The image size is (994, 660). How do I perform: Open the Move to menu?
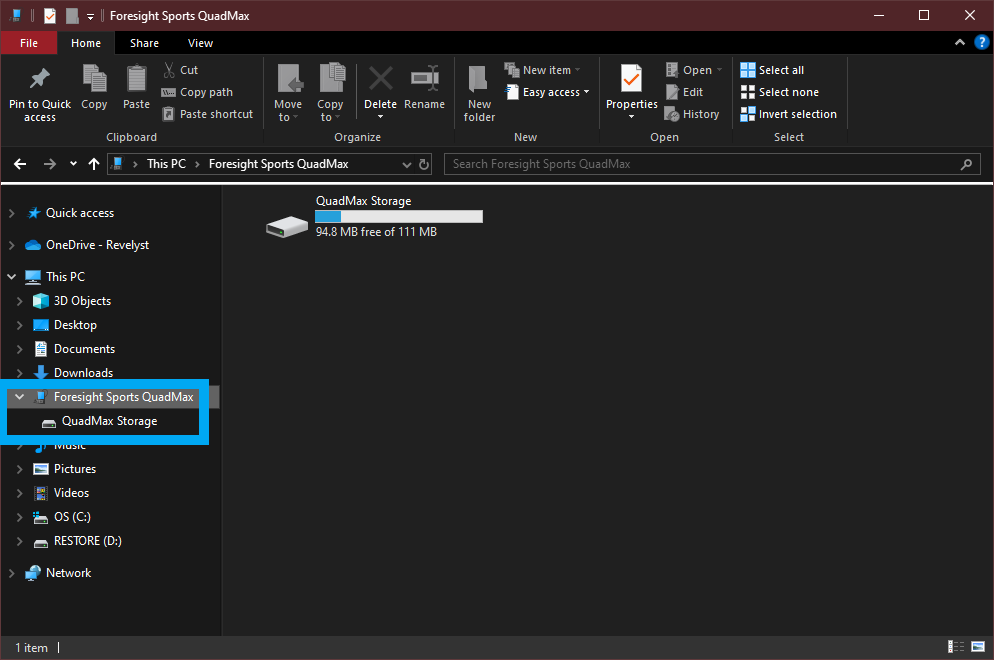click(288, 93)
